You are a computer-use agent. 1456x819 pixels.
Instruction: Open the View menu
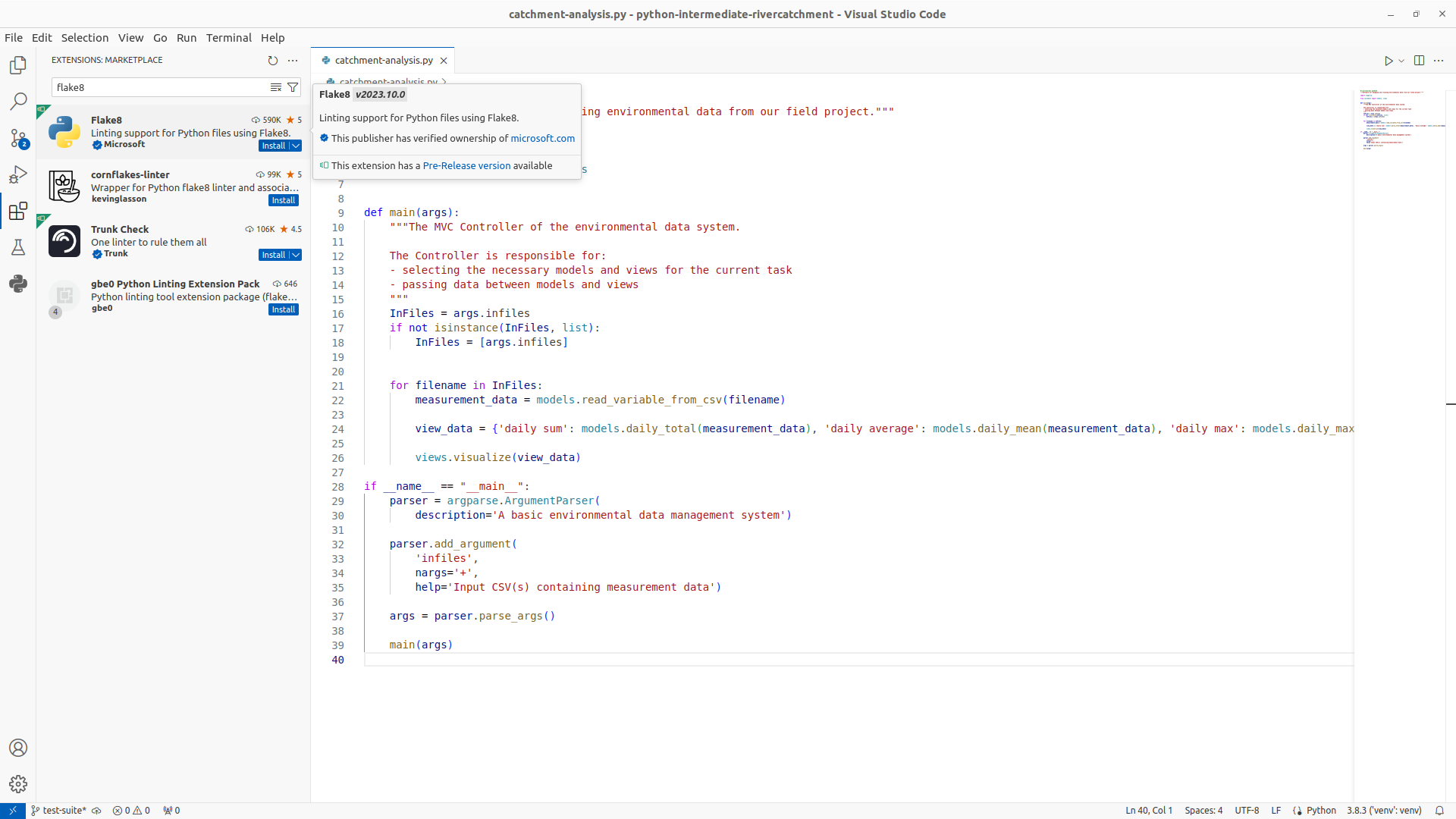point(130,37)
